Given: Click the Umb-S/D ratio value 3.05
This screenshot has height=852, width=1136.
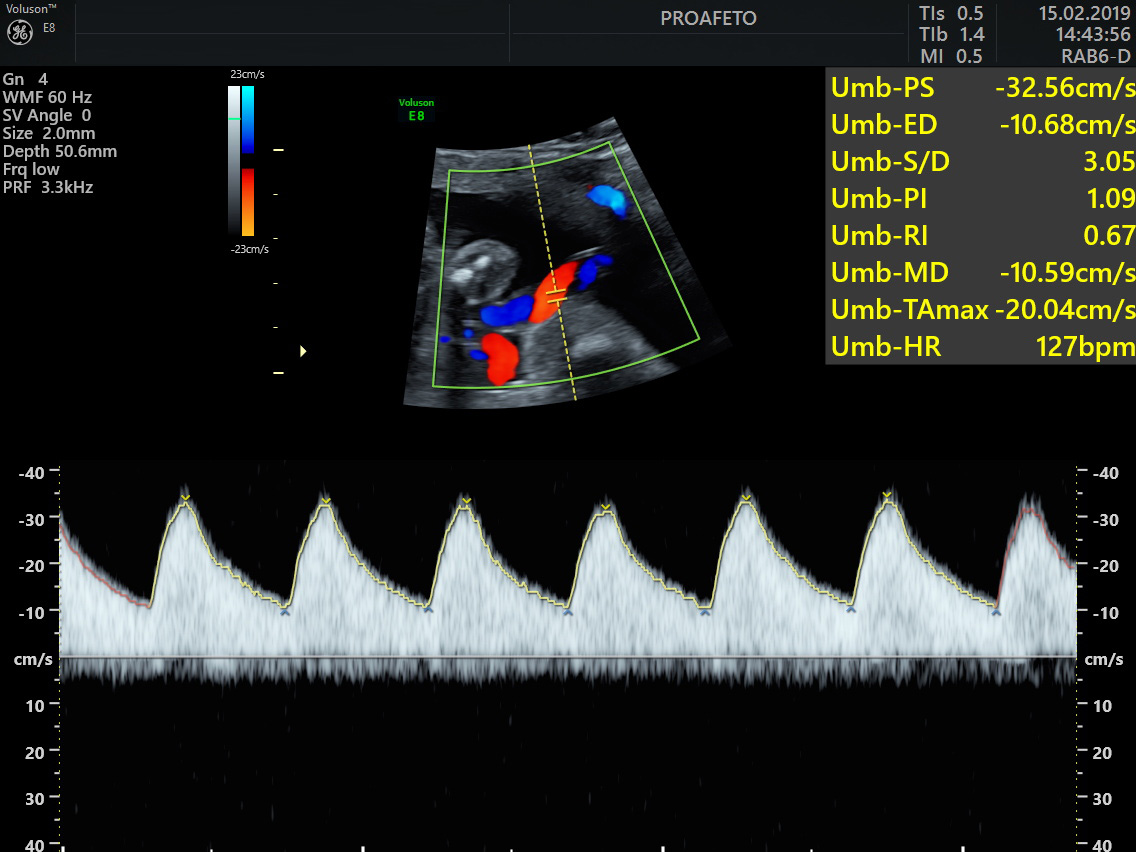Looking at the screenshot, I should 1108,162.
